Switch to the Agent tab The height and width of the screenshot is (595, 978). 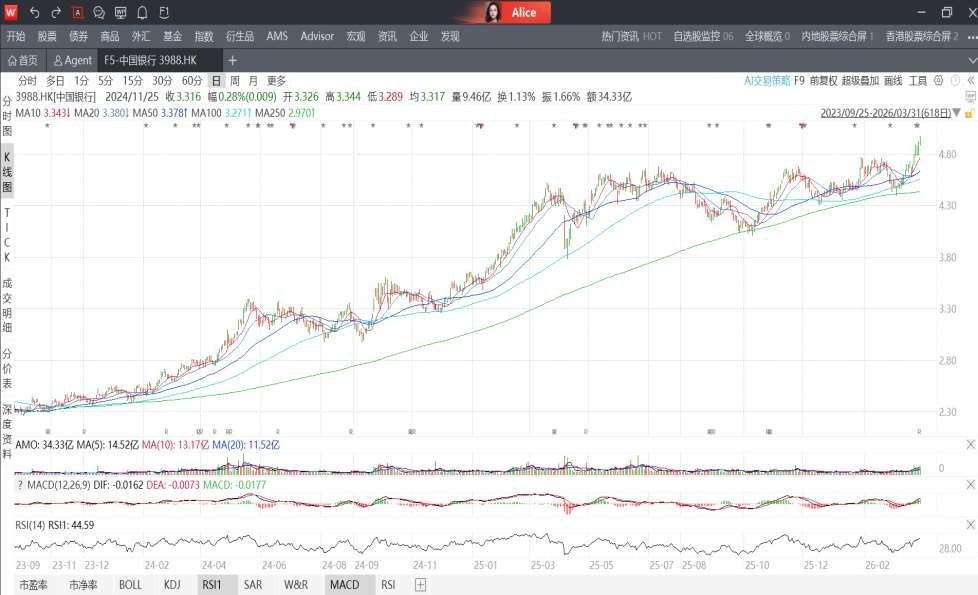73,61
